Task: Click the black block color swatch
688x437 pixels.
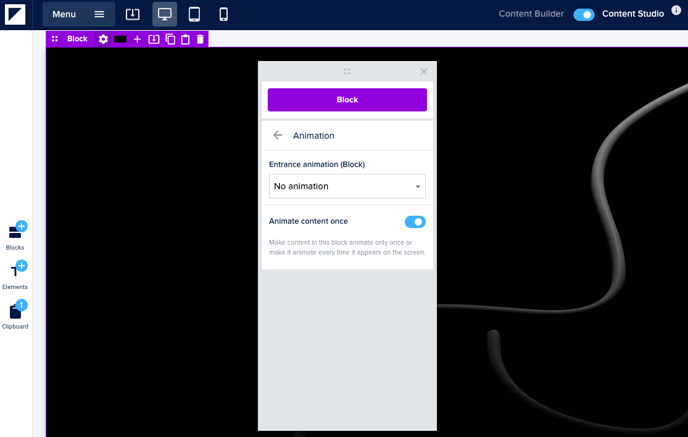Action: point(120,39)
